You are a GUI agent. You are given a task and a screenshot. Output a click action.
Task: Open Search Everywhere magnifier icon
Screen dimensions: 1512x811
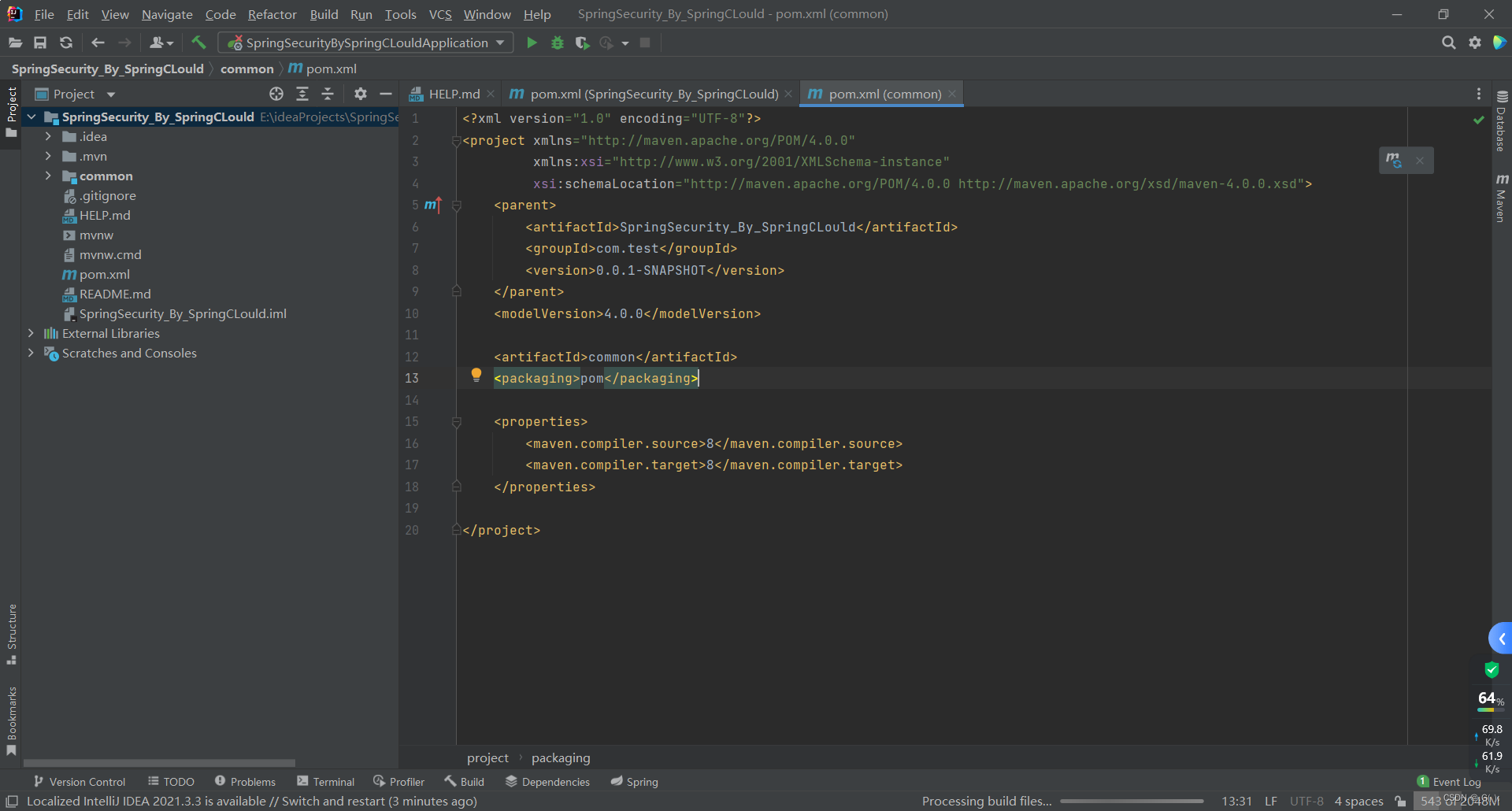1448,43
